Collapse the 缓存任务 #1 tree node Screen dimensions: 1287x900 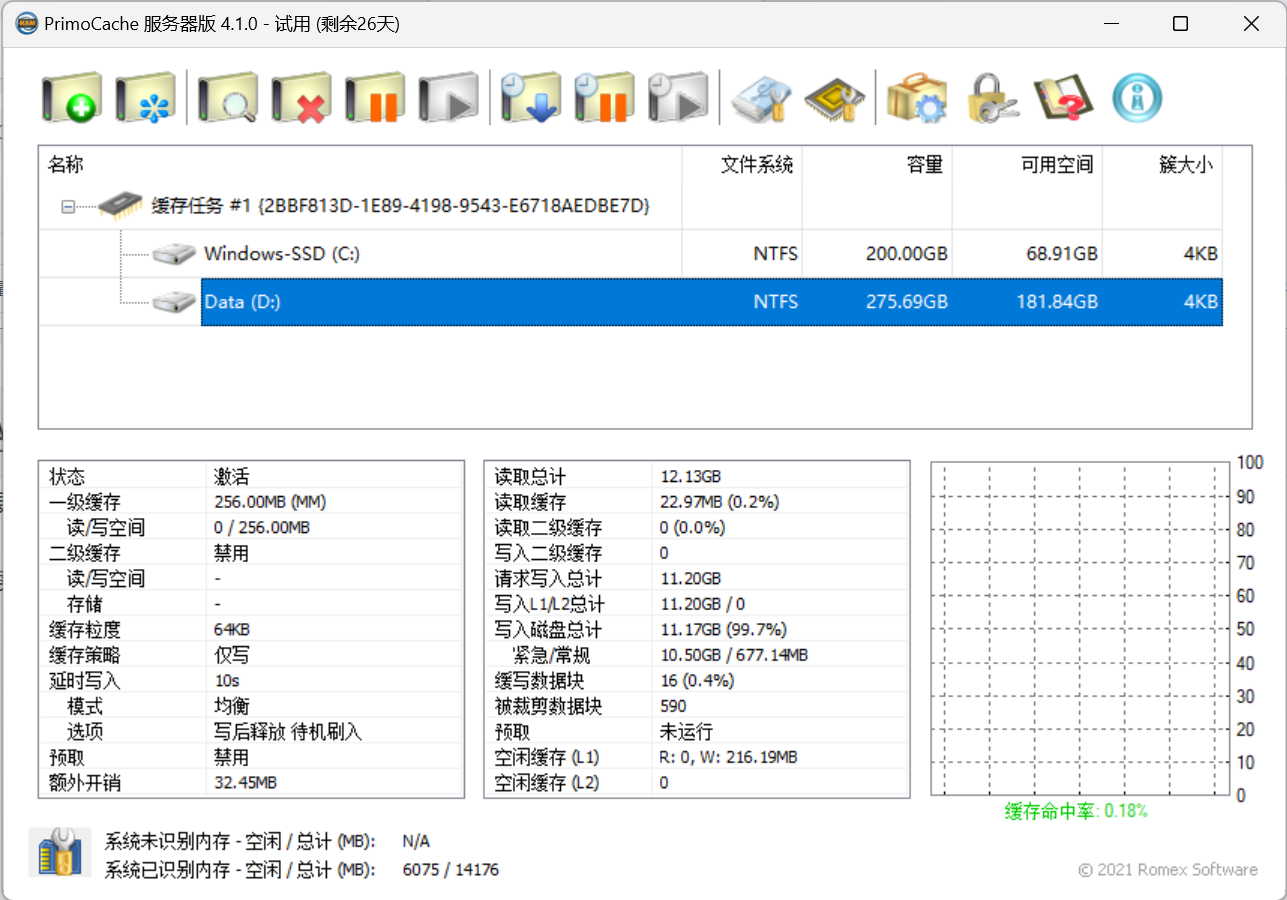(x=68, y=207)
